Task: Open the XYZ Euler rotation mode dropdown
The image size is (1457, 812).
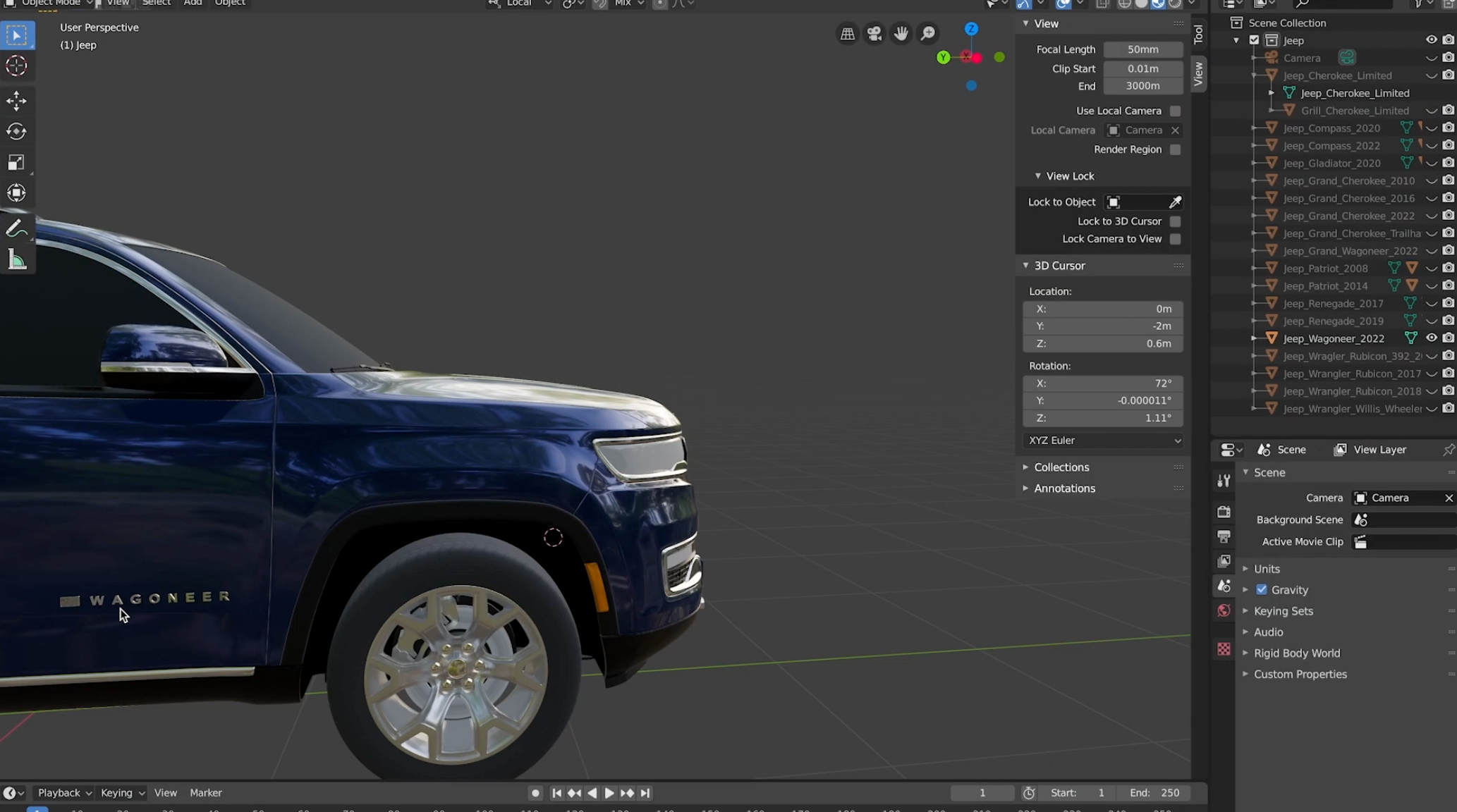Action: pyautogui.click(x=1103, y=441)
